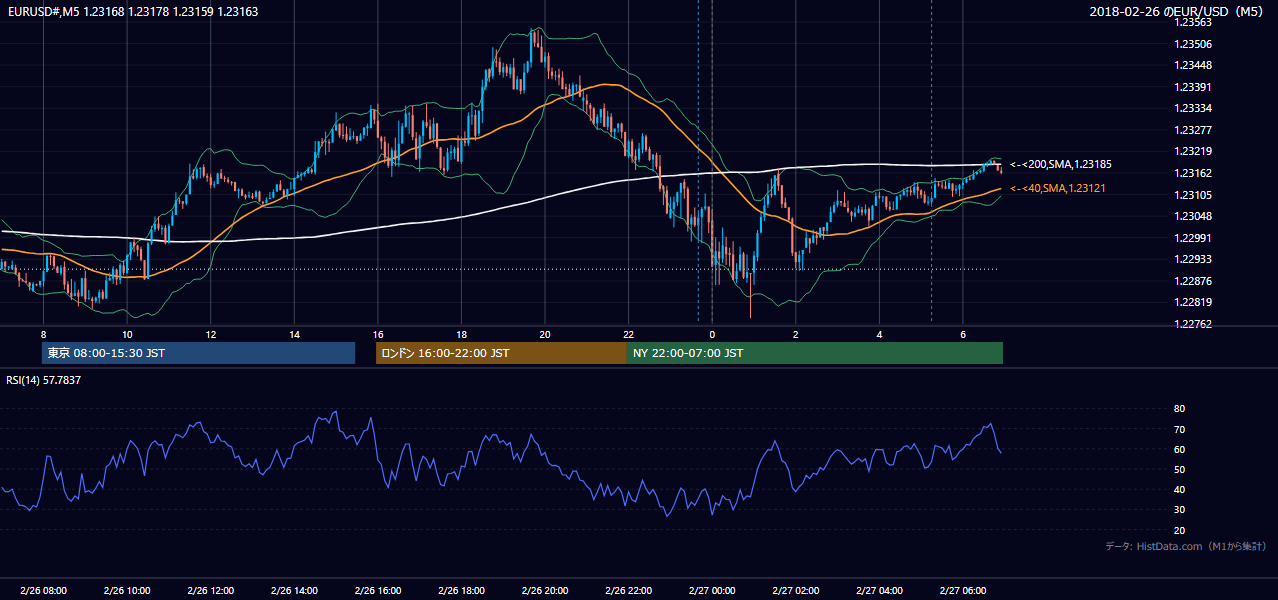Click price axis value 1.23563
The height and width of the screenshot is (600, 1278).
(1192, 22)
